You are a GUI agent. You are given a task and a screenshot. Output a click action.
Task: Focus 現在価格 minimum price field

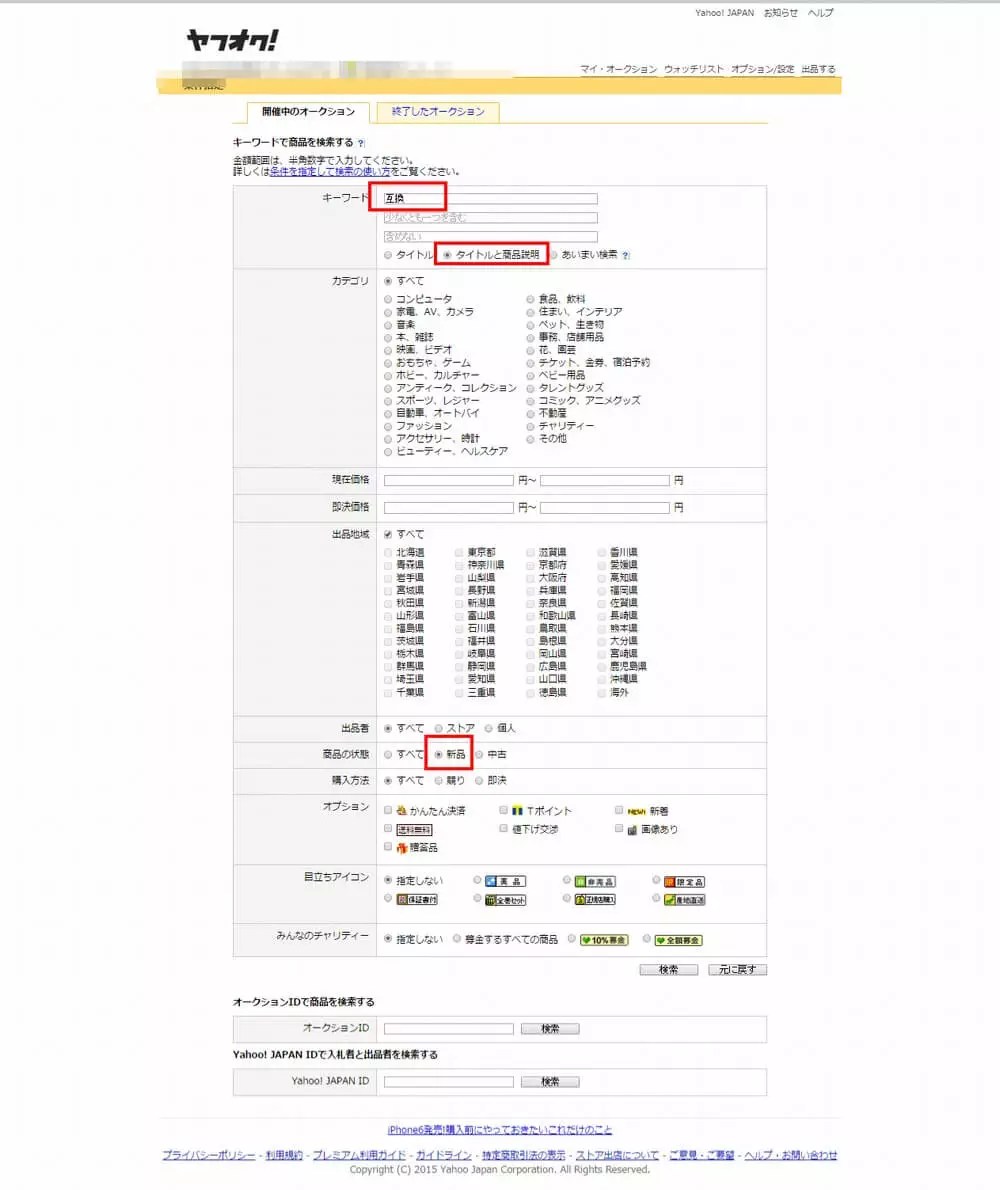[448, 480]
